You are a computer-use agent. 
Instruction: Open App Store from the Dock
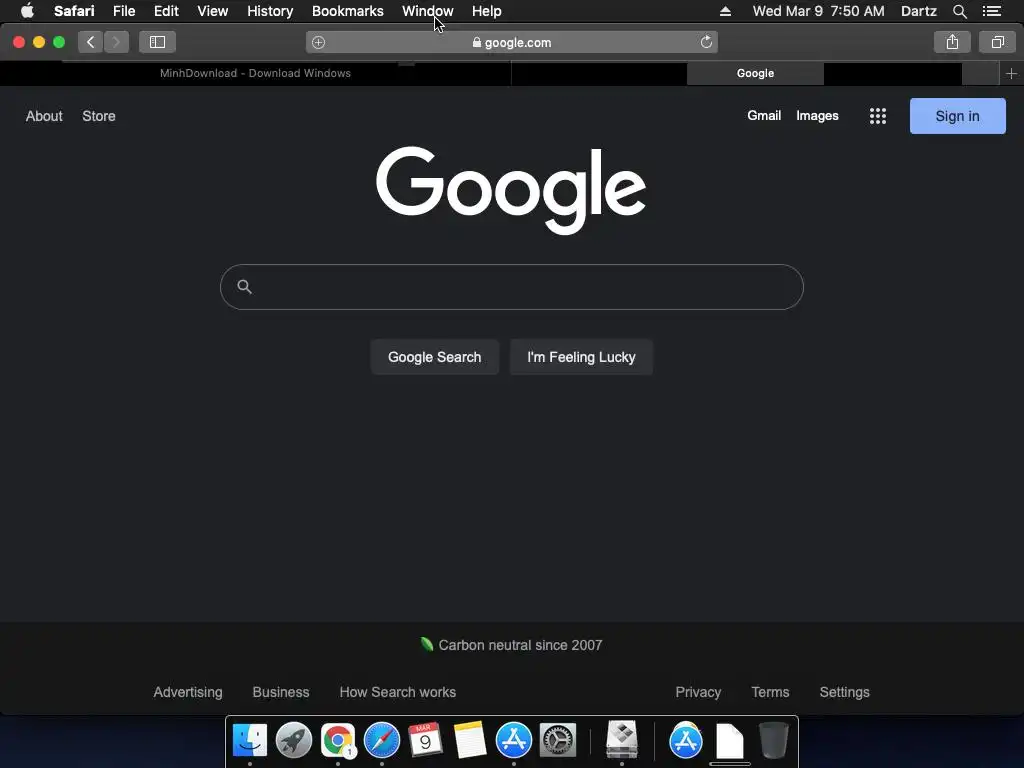pyautogui.click(x=514, y=740)
